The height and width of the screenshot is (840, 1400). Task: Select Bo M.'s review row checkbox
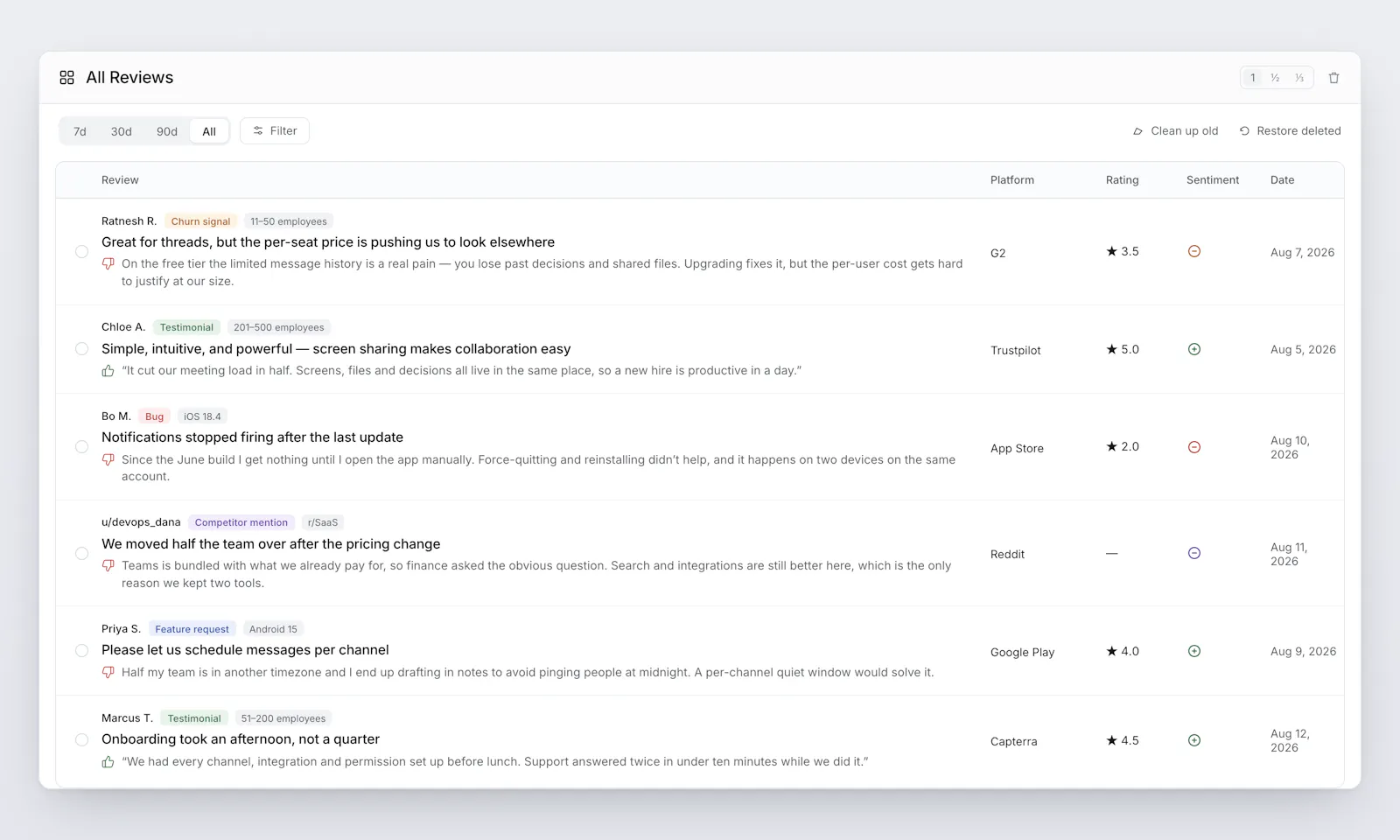click(x=81, y=446)
